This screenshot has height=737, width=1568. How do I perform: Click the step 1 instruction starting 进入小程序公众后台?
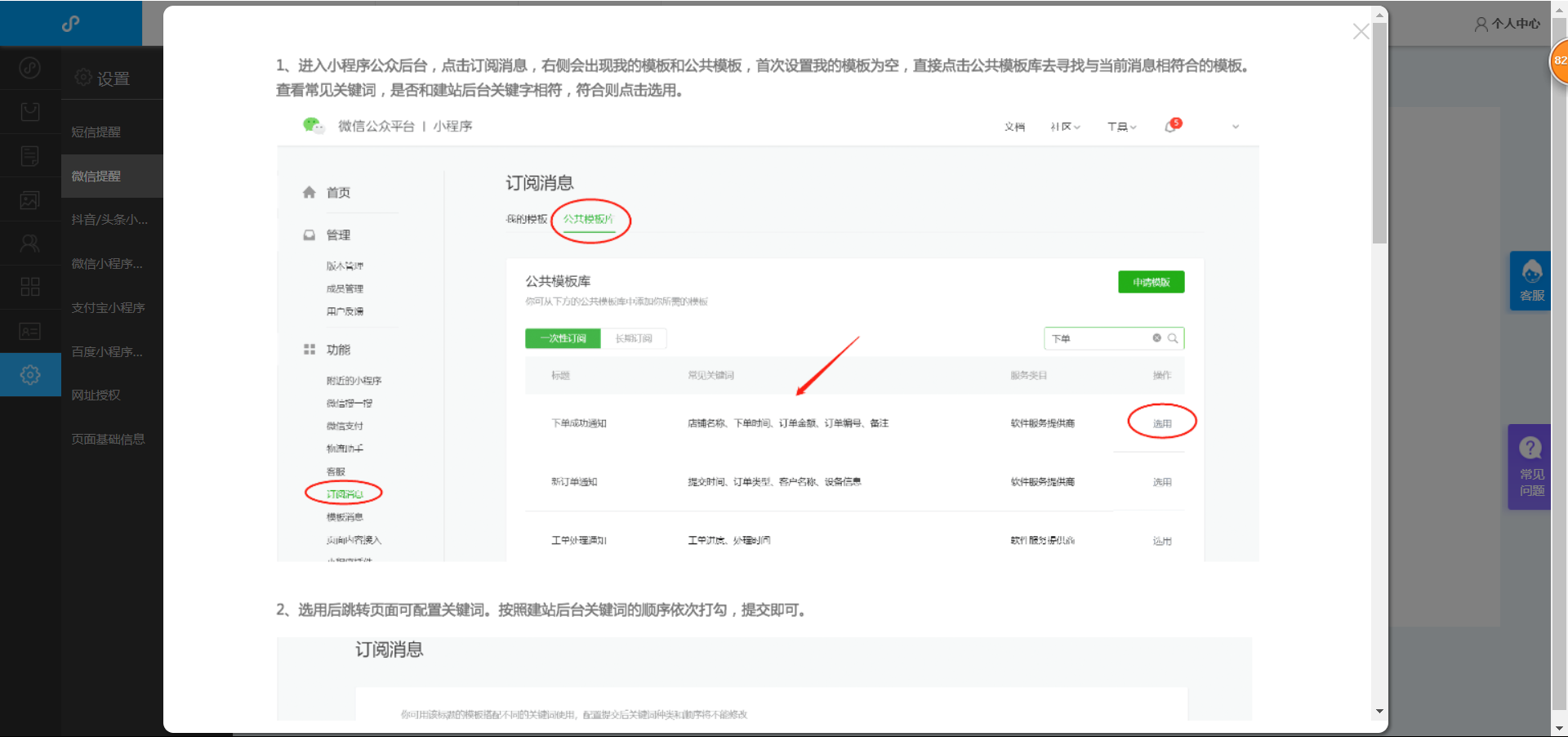(x=764, y=78)
